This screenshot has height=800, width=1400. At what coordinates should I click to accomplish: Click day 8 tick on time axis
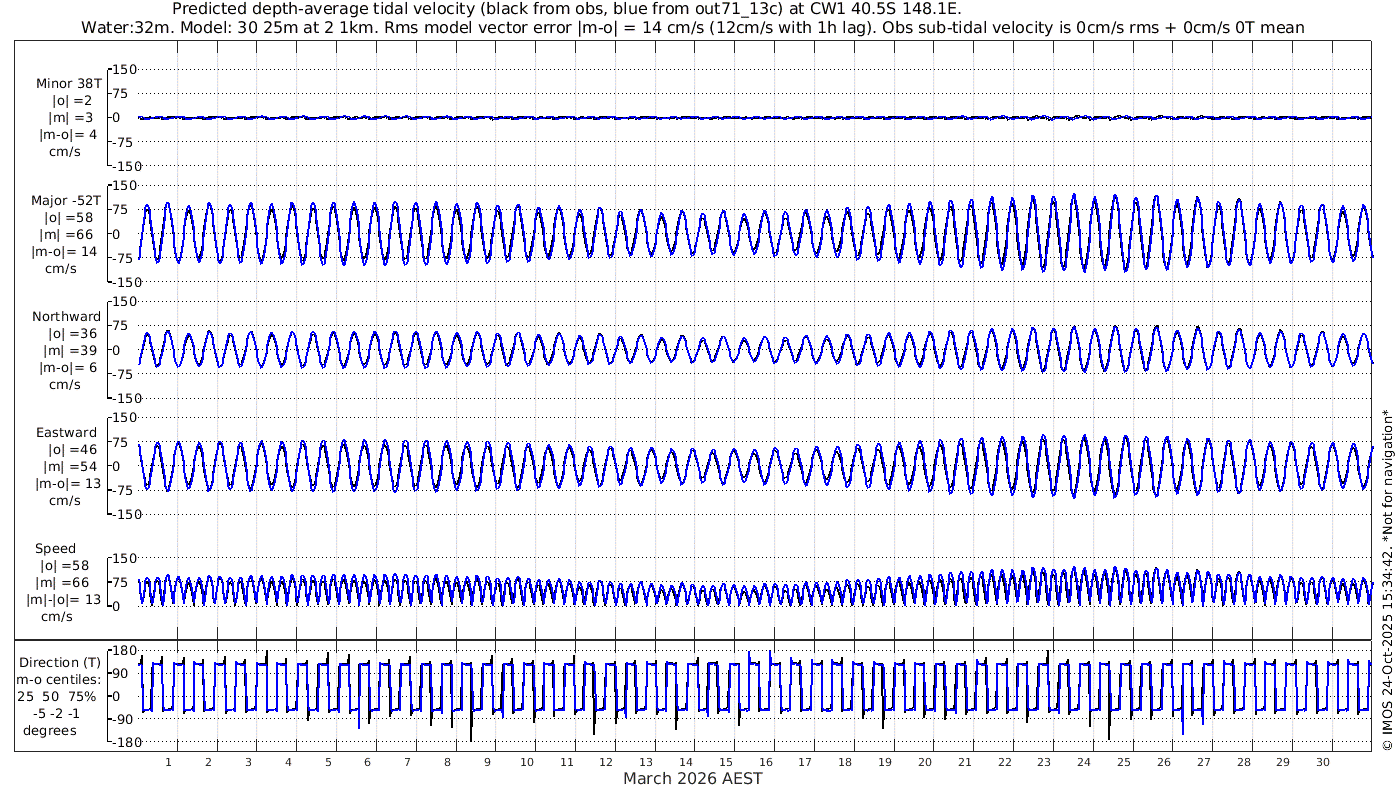click(x=447, y=762)
